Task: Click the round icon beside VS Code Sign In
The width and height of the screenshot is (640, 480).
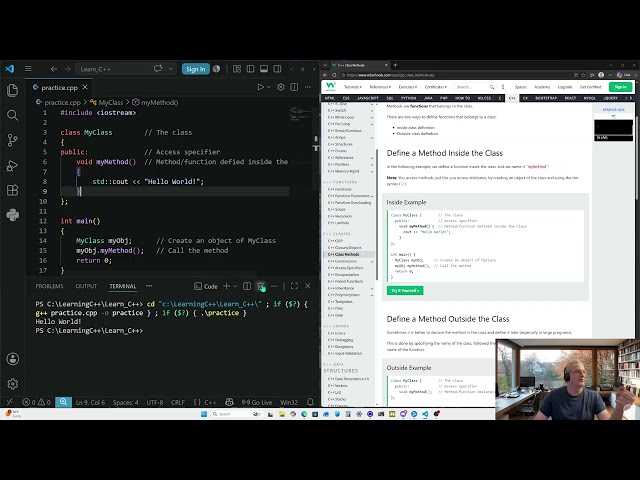Action: (x=217, y=69)
